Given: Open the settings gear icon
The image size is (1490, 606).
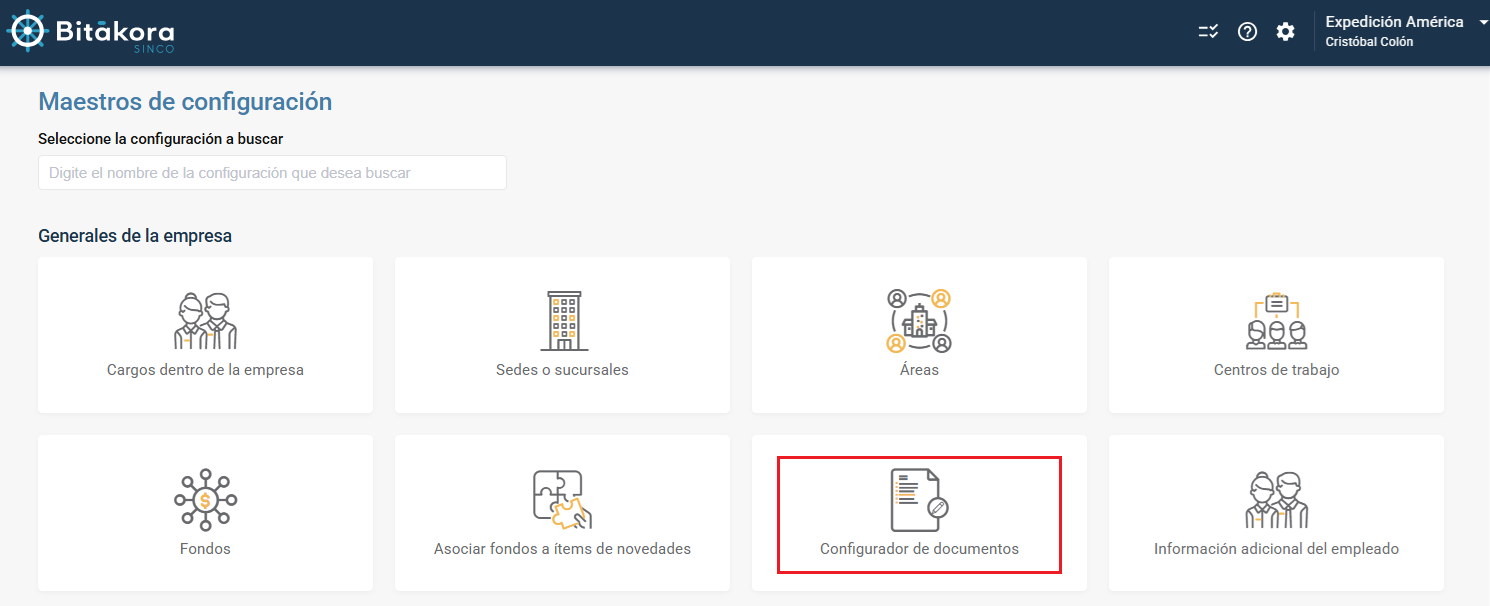Looking at the screenshot, I should pos(1285,32).
